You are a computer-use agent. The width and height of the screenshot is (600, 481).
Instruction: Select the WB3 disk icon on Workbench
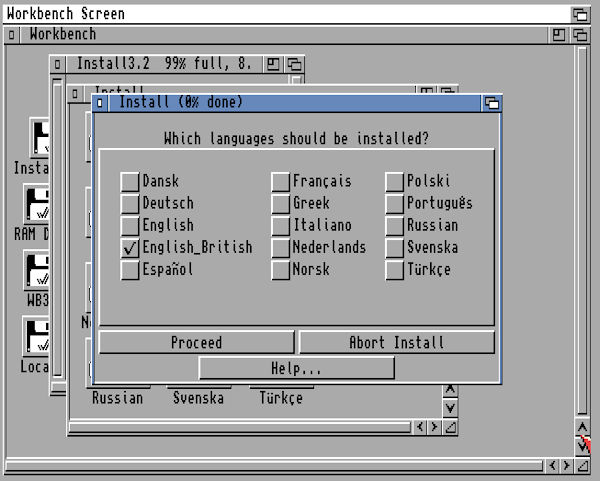pos(37,270)
